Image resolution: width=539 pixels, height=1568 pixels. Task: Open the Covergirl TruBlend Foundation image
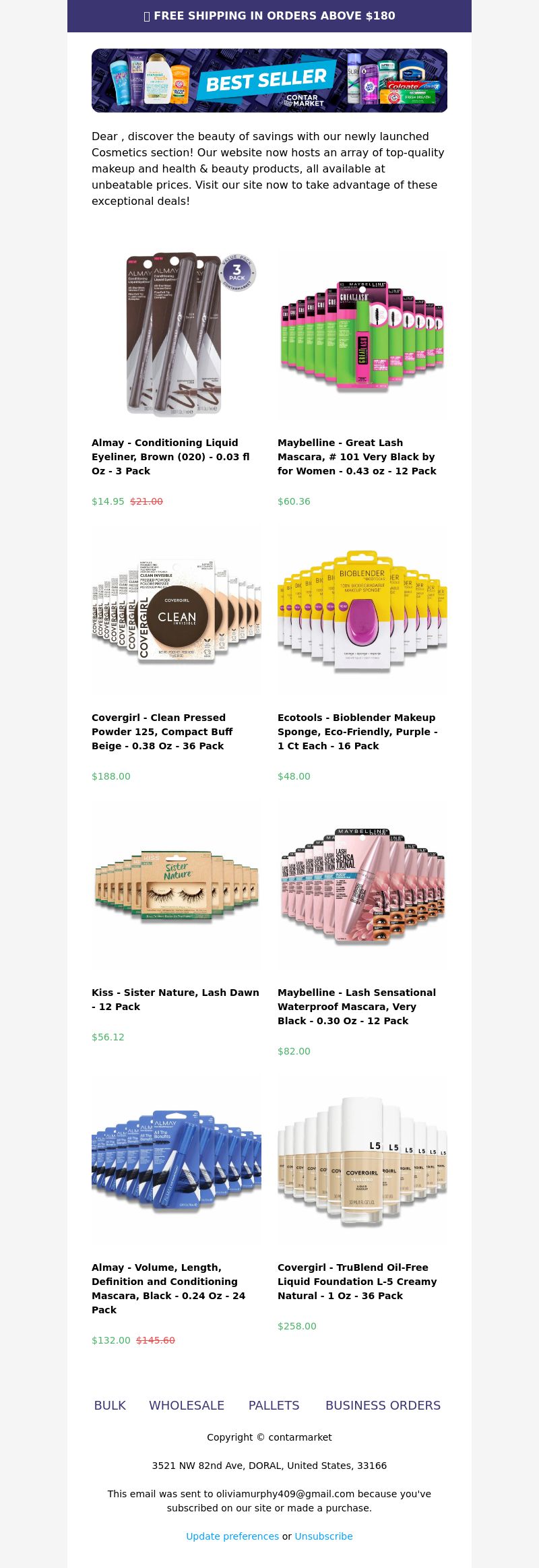(x=362, y=1159)
